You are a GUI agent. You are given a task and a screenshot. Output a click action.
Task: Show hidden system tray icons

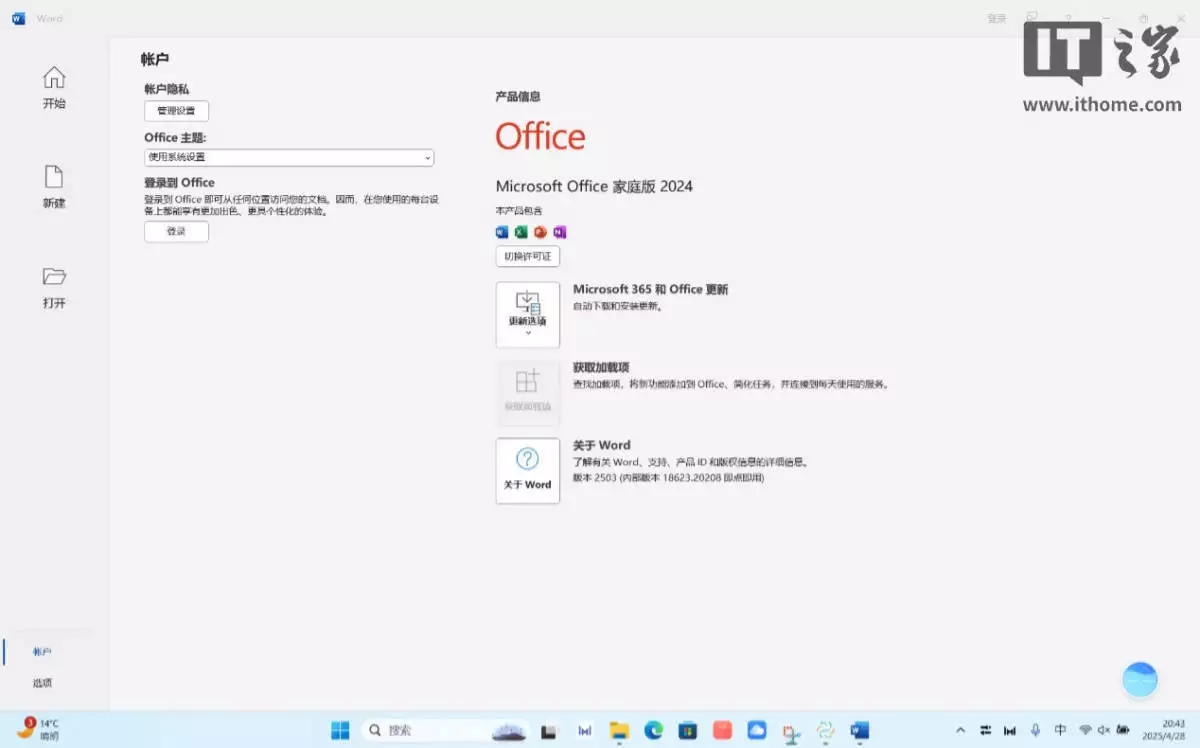[961, 730]
